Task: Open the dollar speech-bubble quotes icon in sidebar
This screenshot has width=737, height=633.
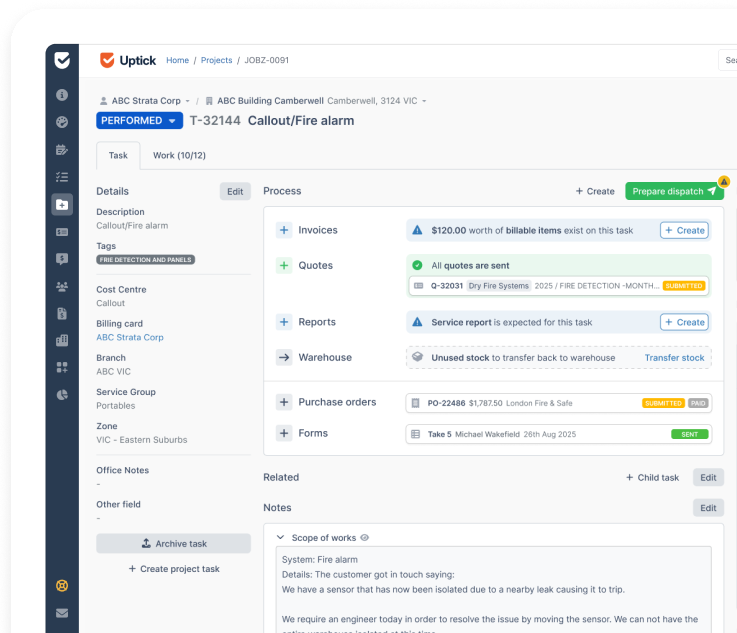Action: point(62,259)
